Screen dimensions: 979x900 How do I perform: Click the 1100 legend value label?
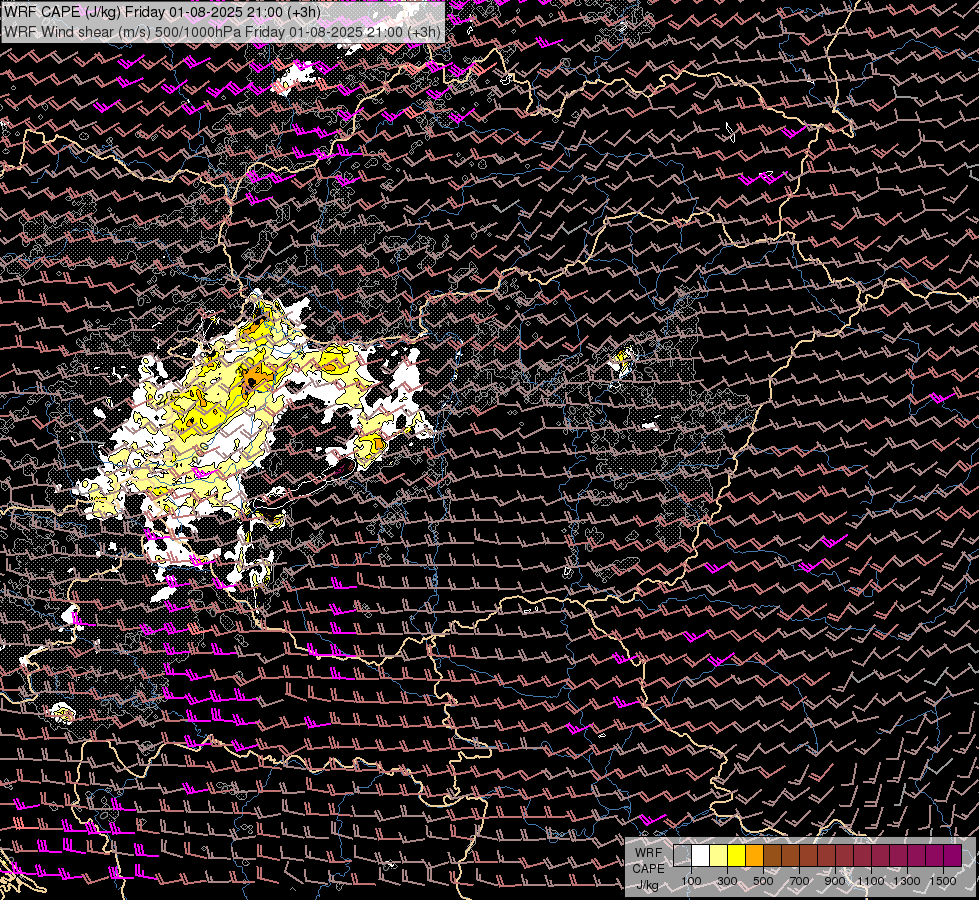tap(870, 881)
